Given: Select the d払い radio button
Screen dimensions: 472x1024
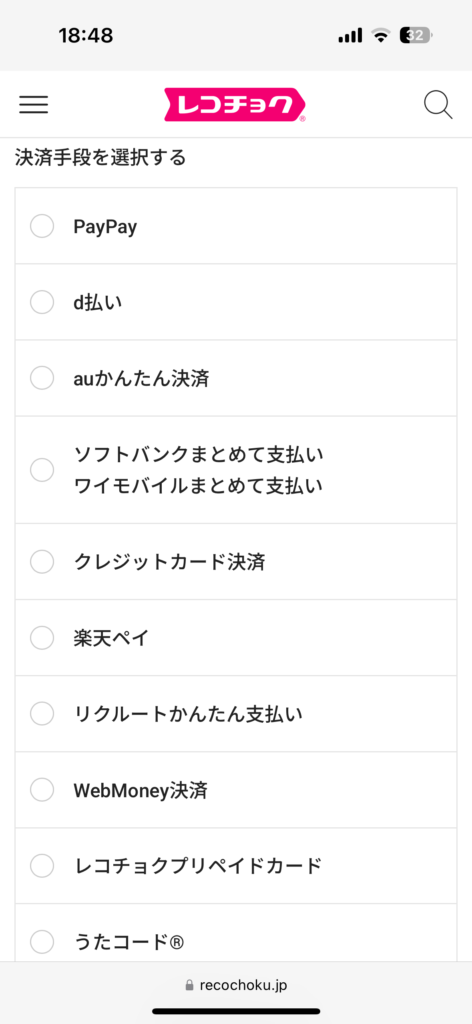Looking at the screenshot, I should 42,302.
